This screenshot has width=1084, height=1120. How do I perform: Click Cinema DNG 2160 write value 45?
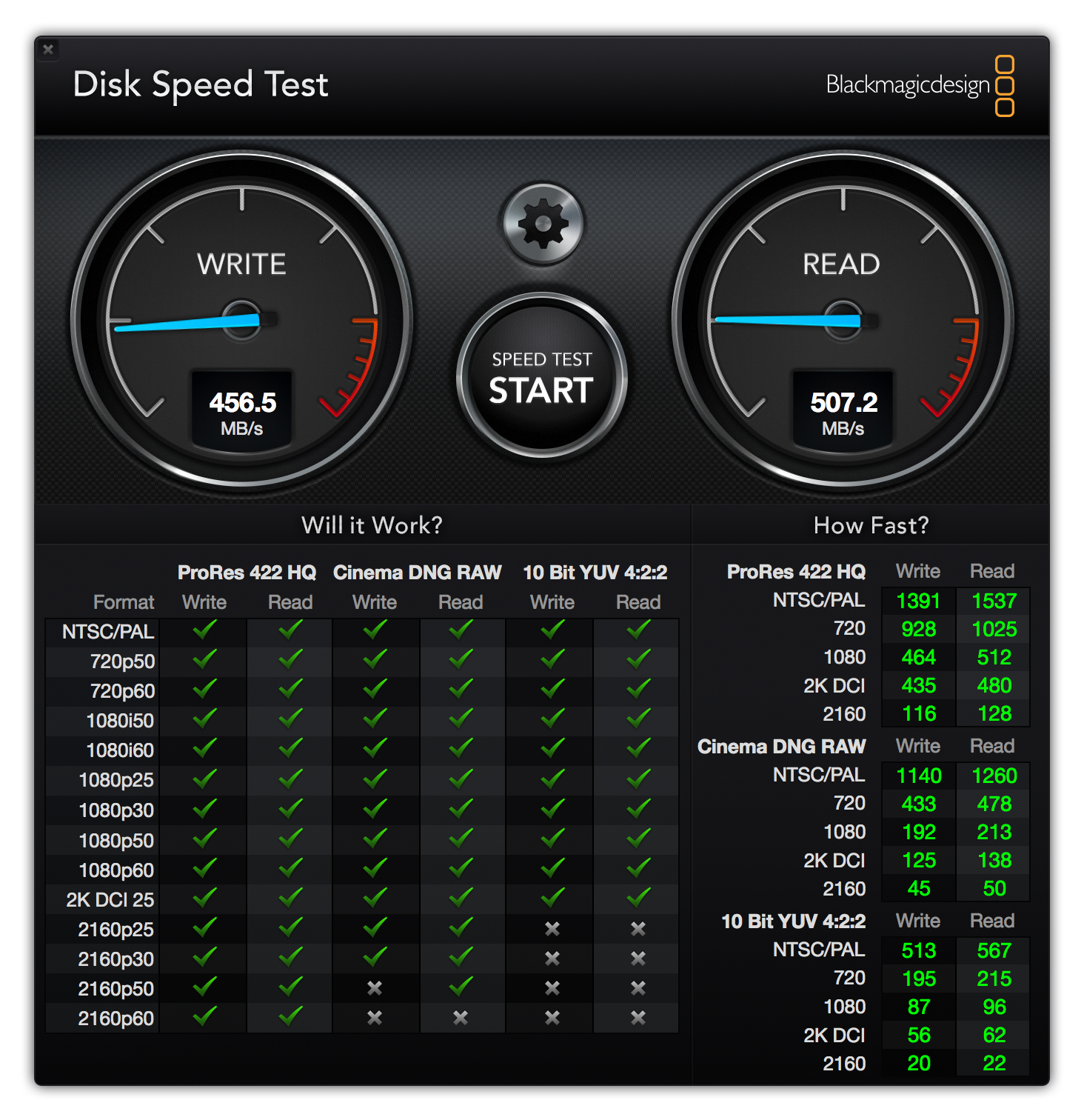pos(919,888)
